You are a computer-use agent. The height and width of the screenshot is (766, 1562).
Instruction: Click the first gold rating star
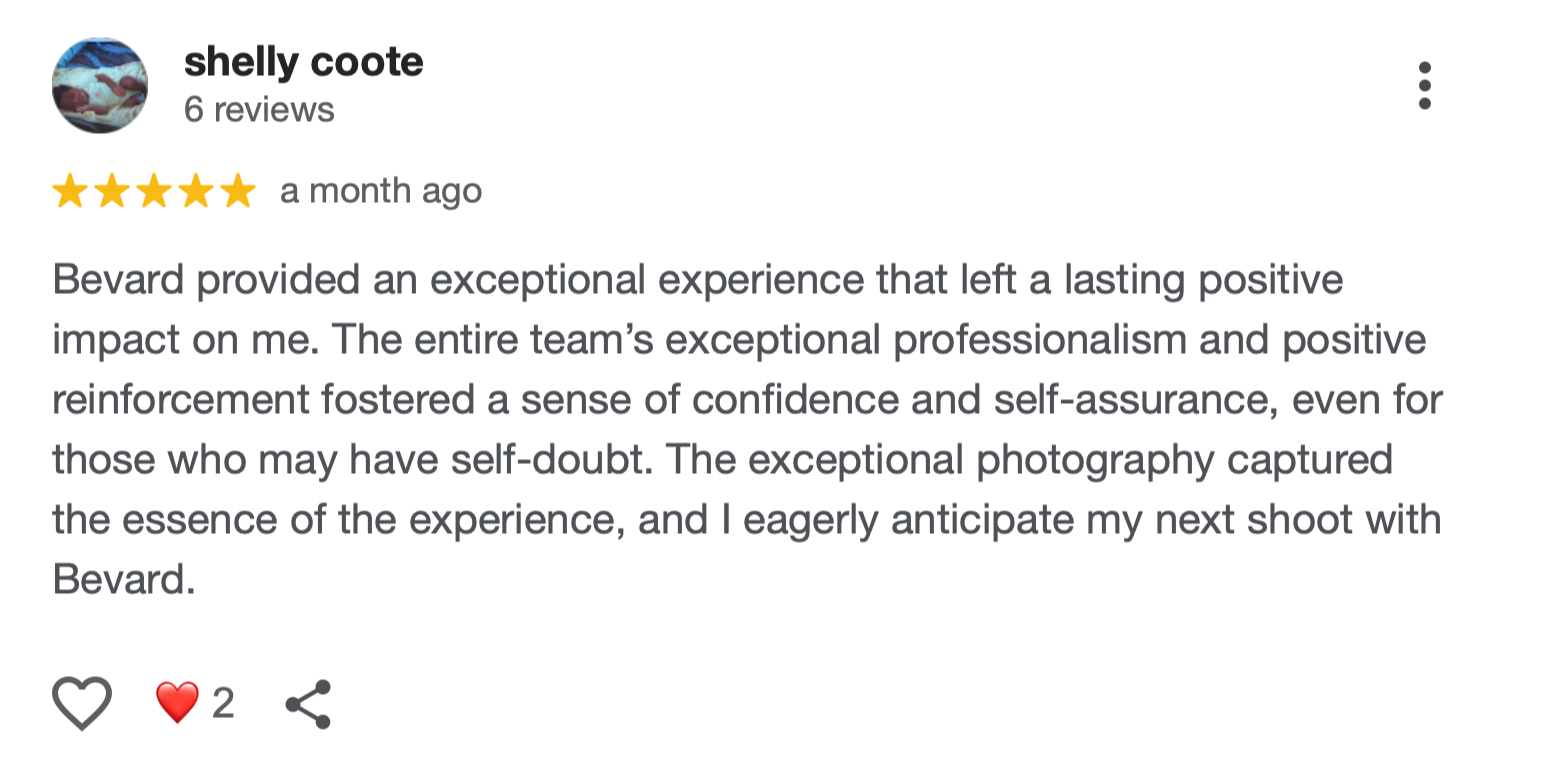point(70,191)
